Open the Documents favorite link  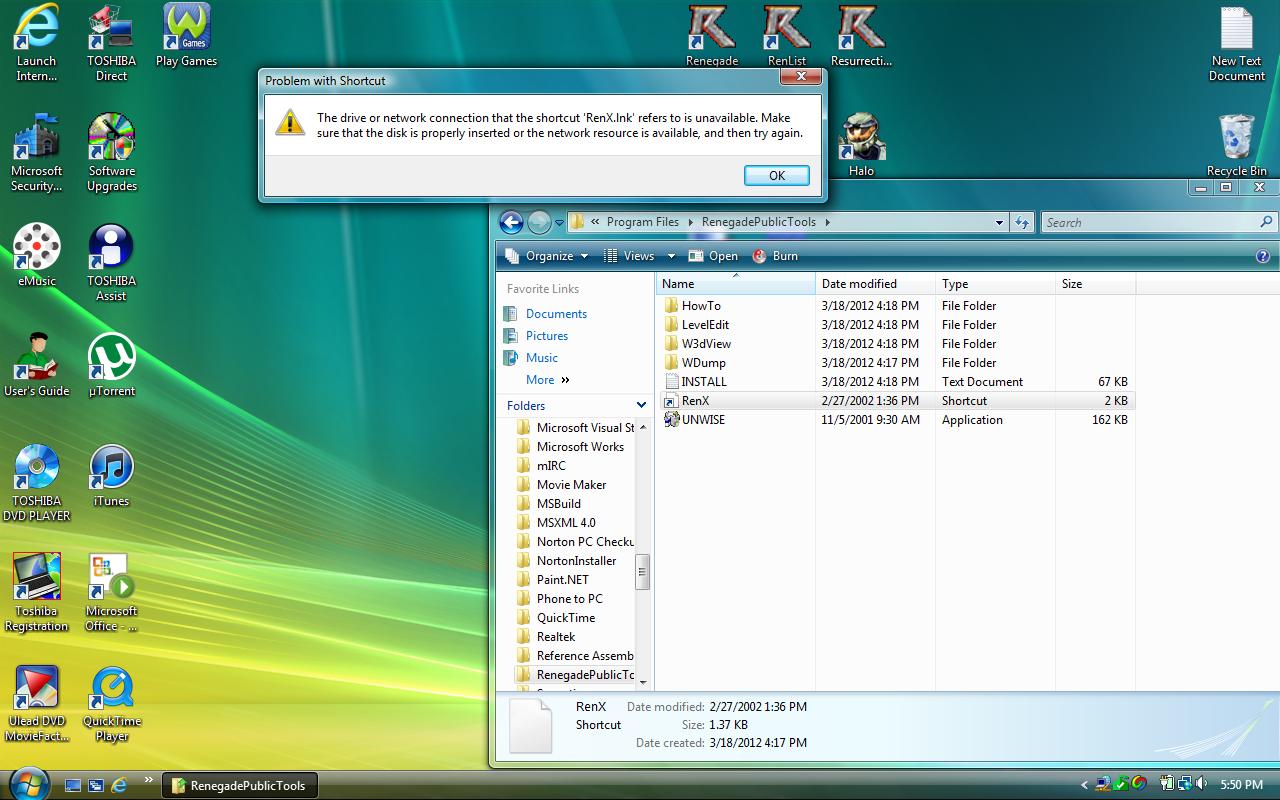coord(556,314)
